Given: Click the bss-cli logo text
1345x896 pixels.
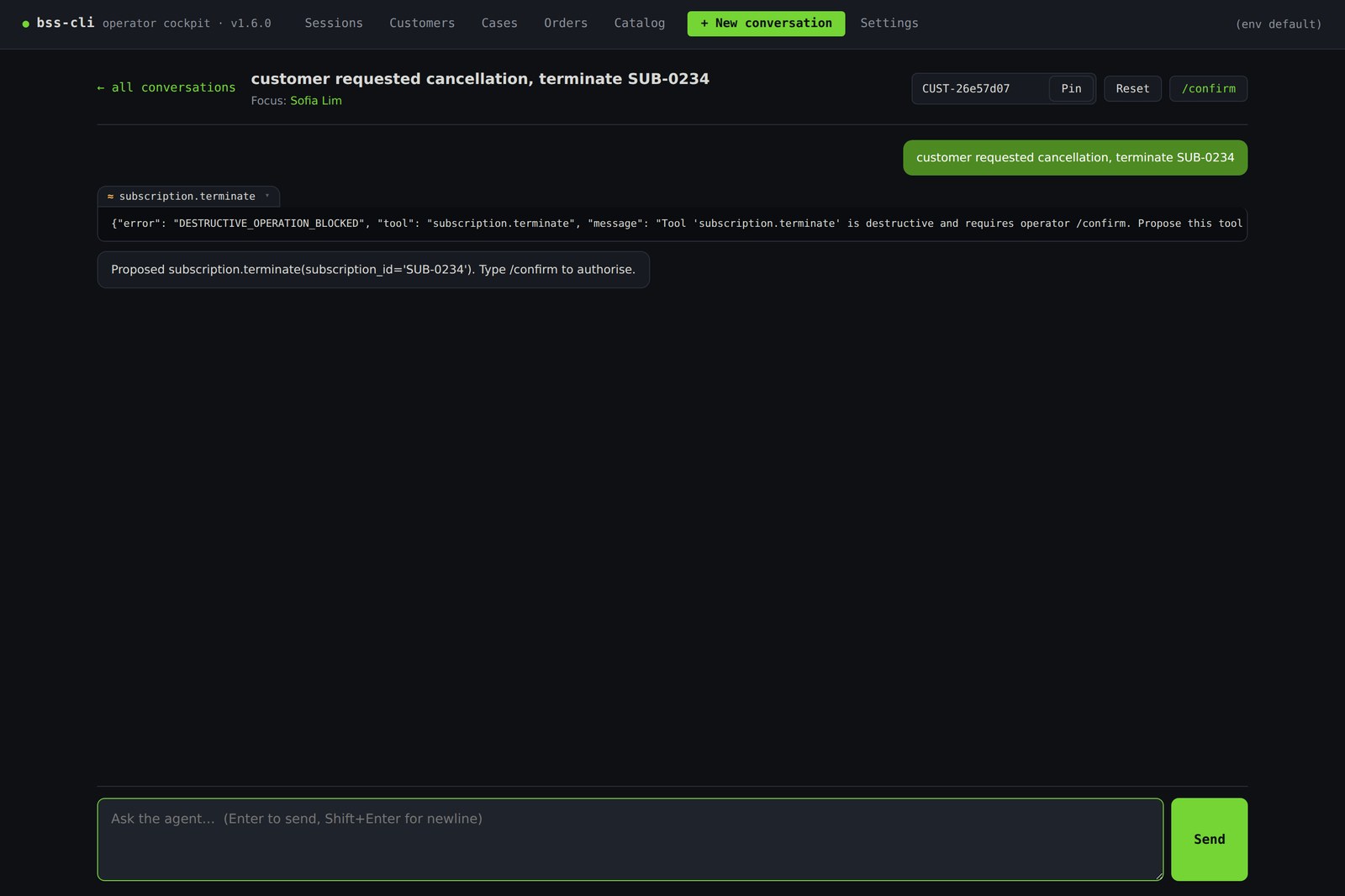Looking at the screenshot, I should [x=66, y=23].
